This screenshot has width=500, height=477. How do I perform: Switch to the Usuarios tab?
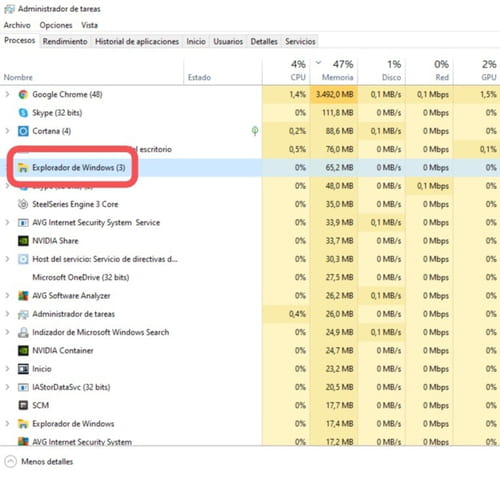(228, 42)
